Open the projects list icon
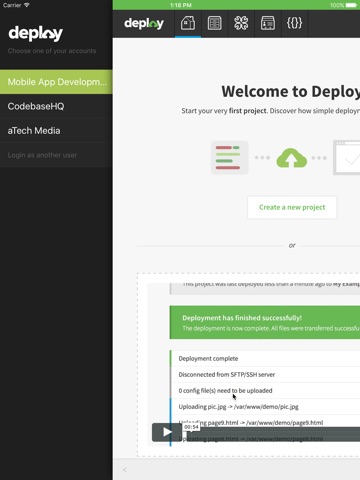The image size is (360, 480). 215,23
